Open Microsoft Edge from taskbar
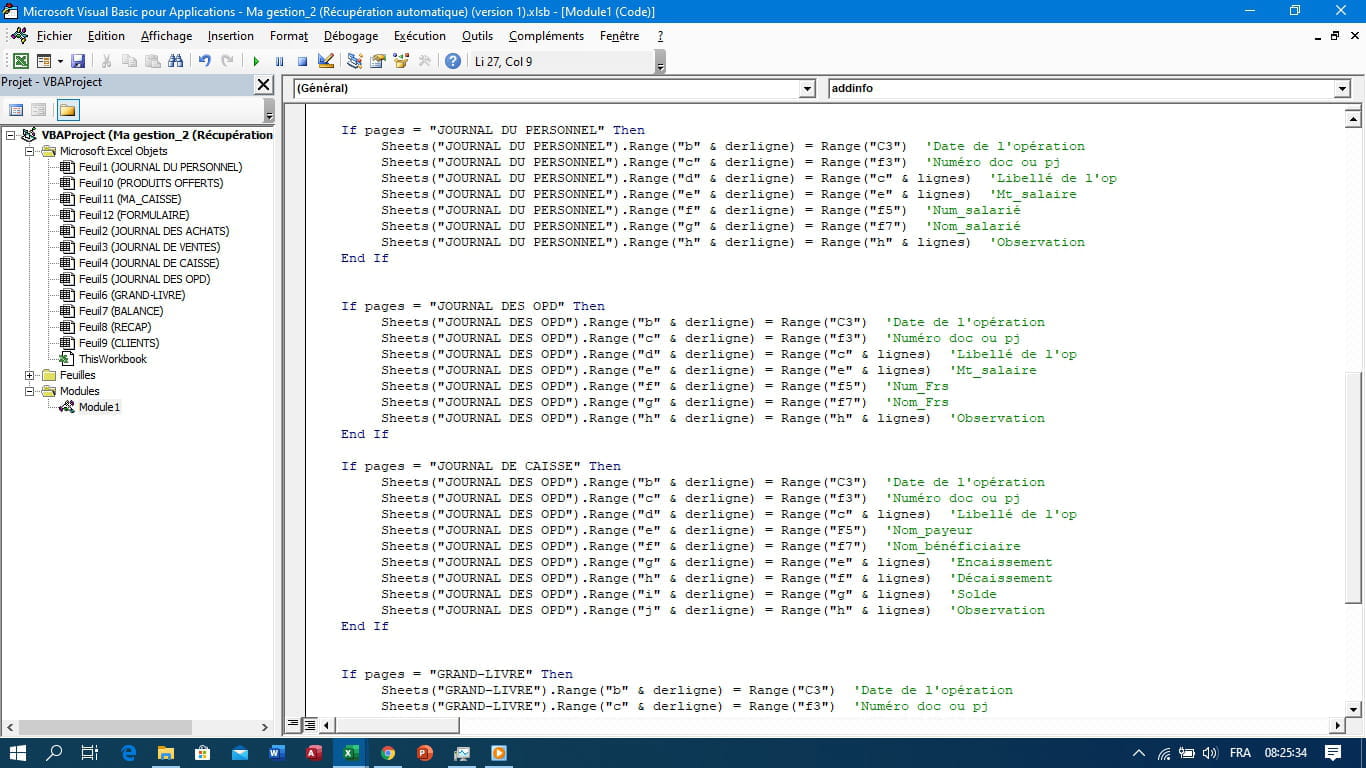Image resolution: width=1366 pixels, height=768 pixels. coord(128,753)
